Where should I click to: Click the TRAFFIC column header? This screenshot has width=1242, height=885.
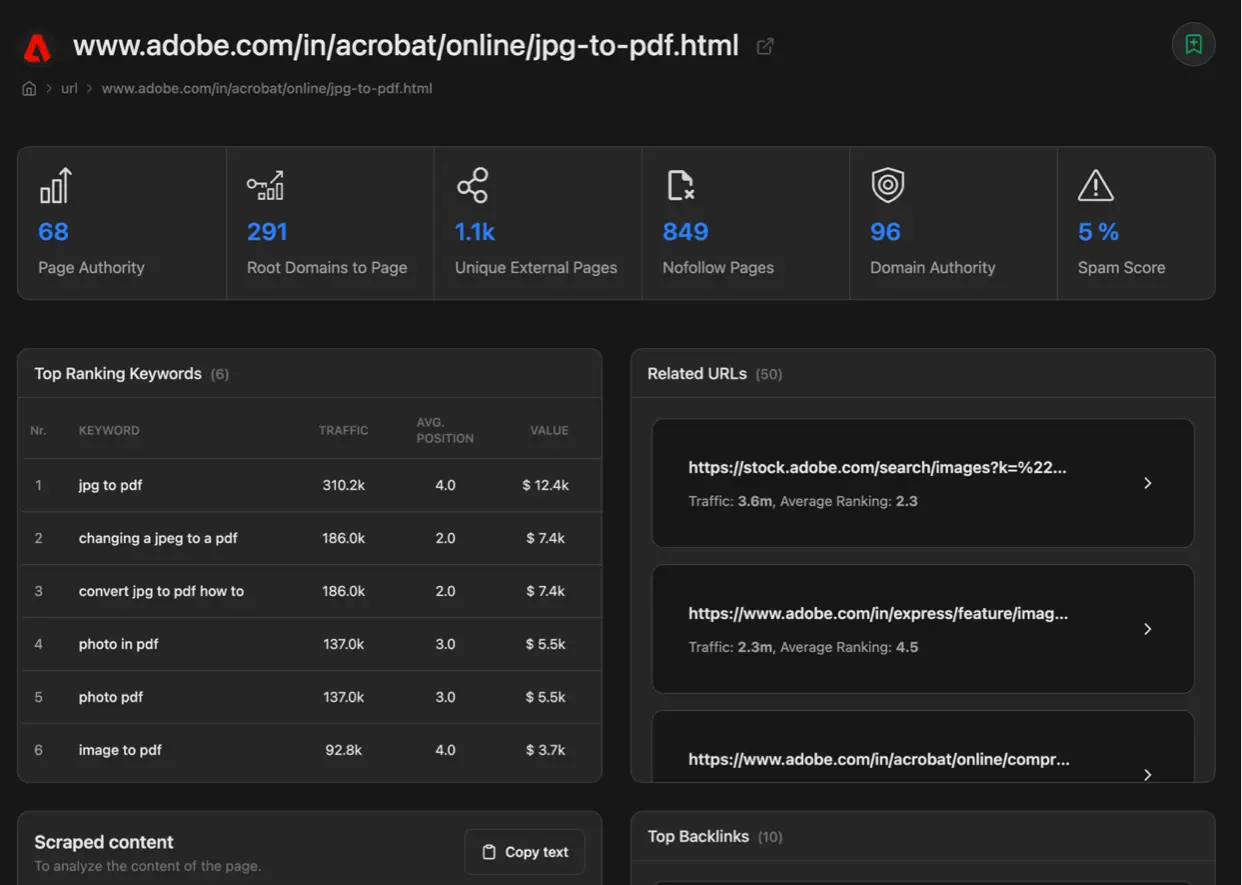pyautogui.click(x=343, y=430)
